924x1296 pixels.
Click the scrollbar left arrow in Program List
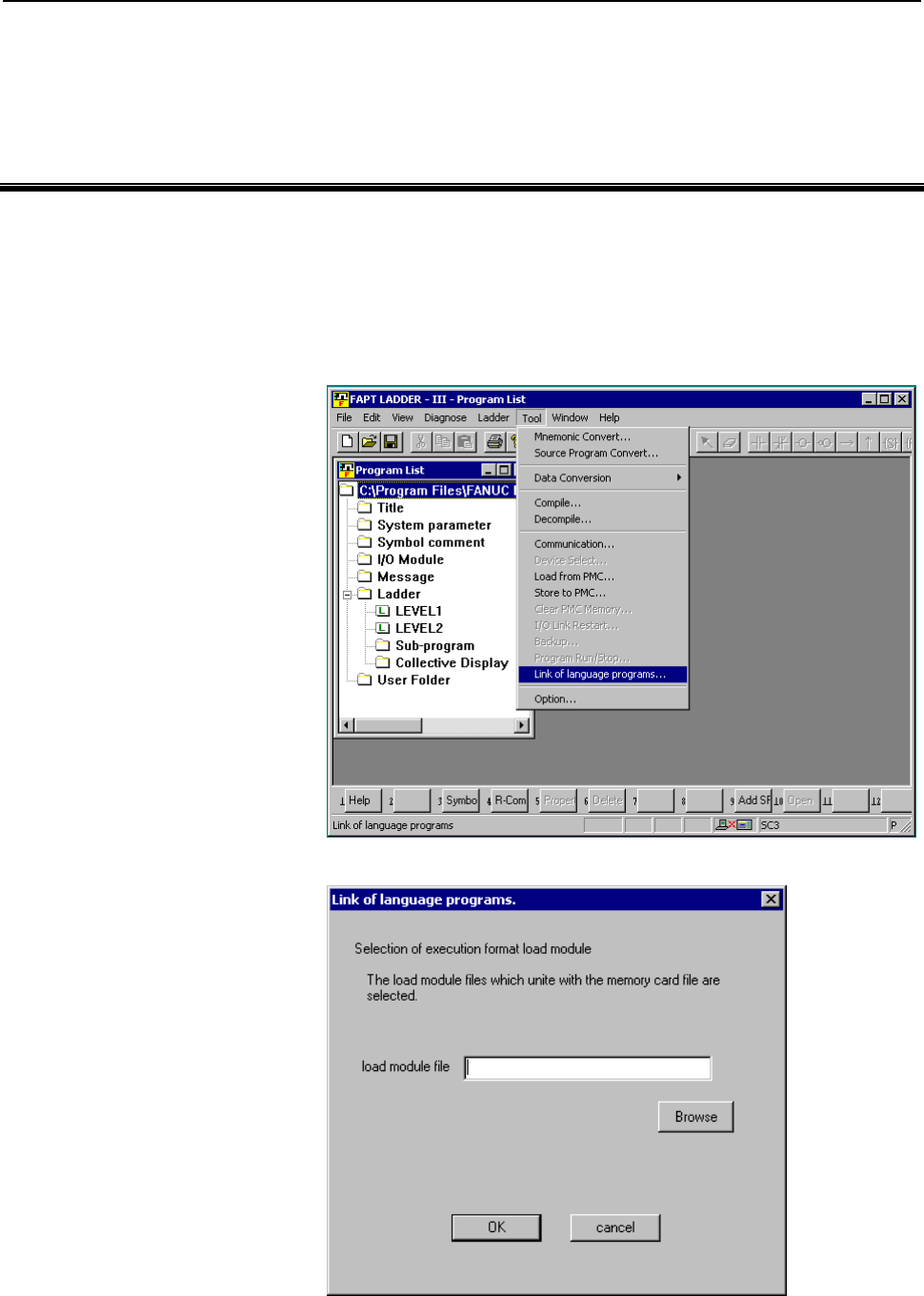click(347, 725)
